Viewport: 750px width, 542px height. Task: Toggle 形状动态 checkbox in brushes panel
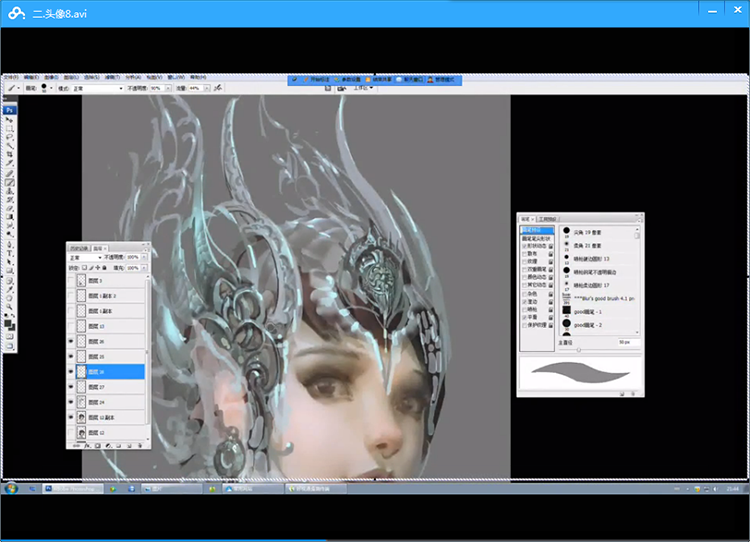[x=524, y=246]
